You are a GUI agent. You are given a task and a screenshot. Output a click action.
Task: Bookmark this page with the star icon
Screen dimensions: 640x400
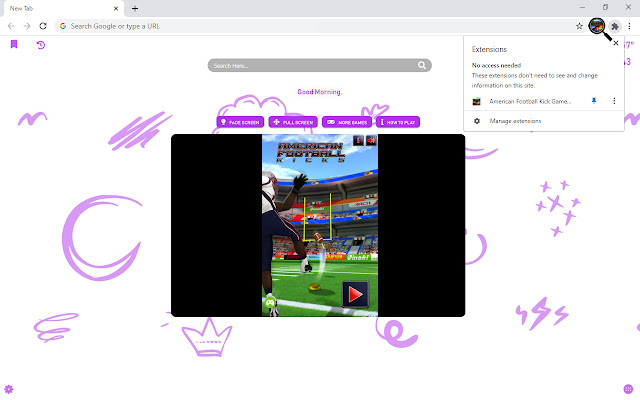click(579, 26)
